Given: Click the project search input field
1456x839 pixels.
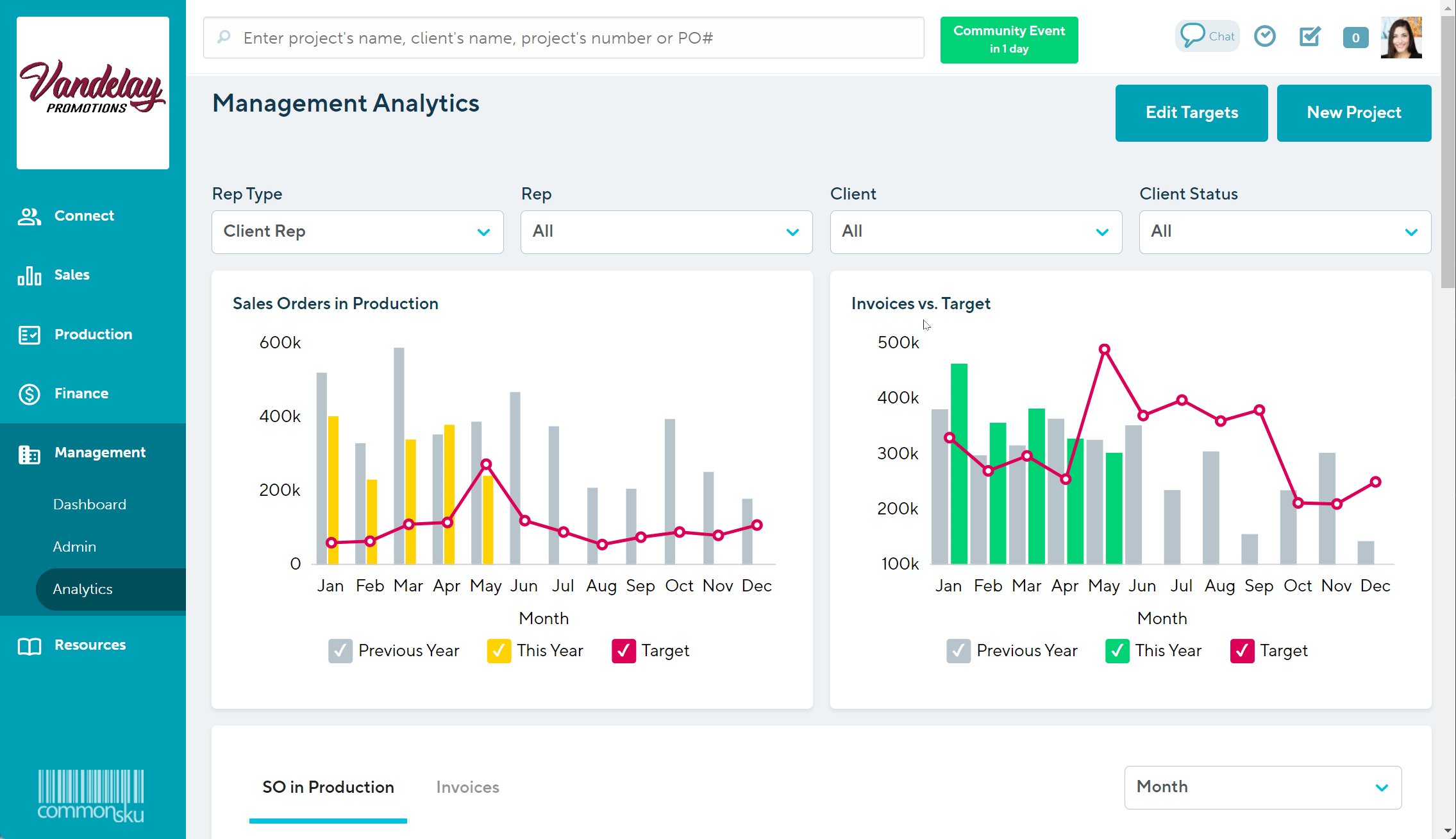Looking at the screenshot, I should [564, 38].
